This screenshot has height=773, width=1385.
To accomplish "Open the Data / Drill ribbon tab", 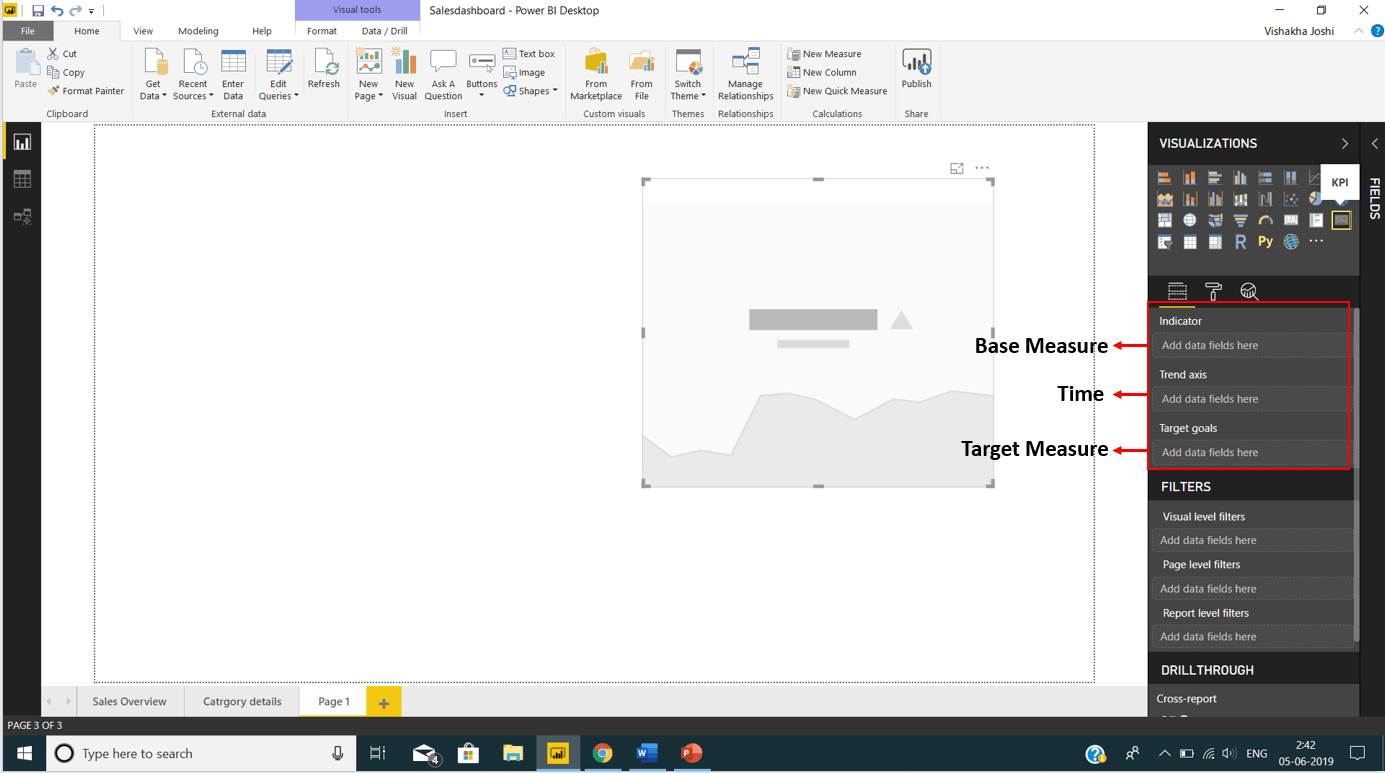I will tap(384, 31).
